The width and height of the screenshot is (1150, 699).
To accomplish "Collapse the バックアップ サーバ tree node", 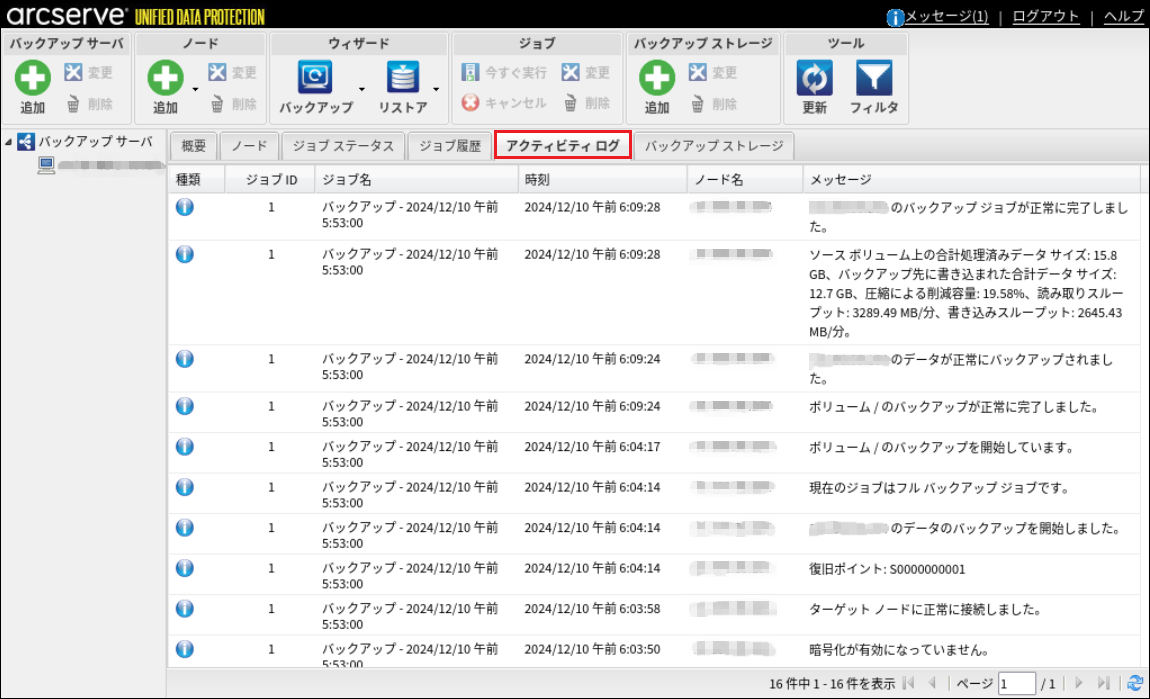I will (9, 142).
